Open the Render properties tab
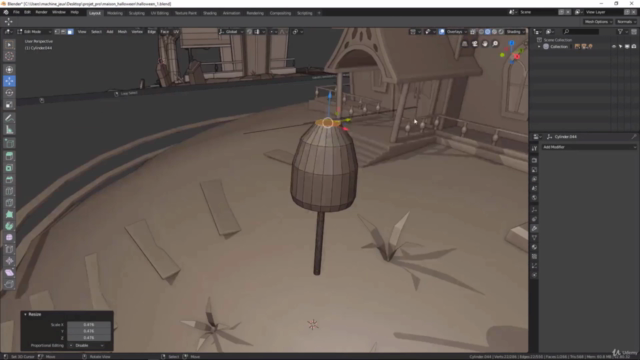This screenshot has width=640, height=360. pos(534,160)
